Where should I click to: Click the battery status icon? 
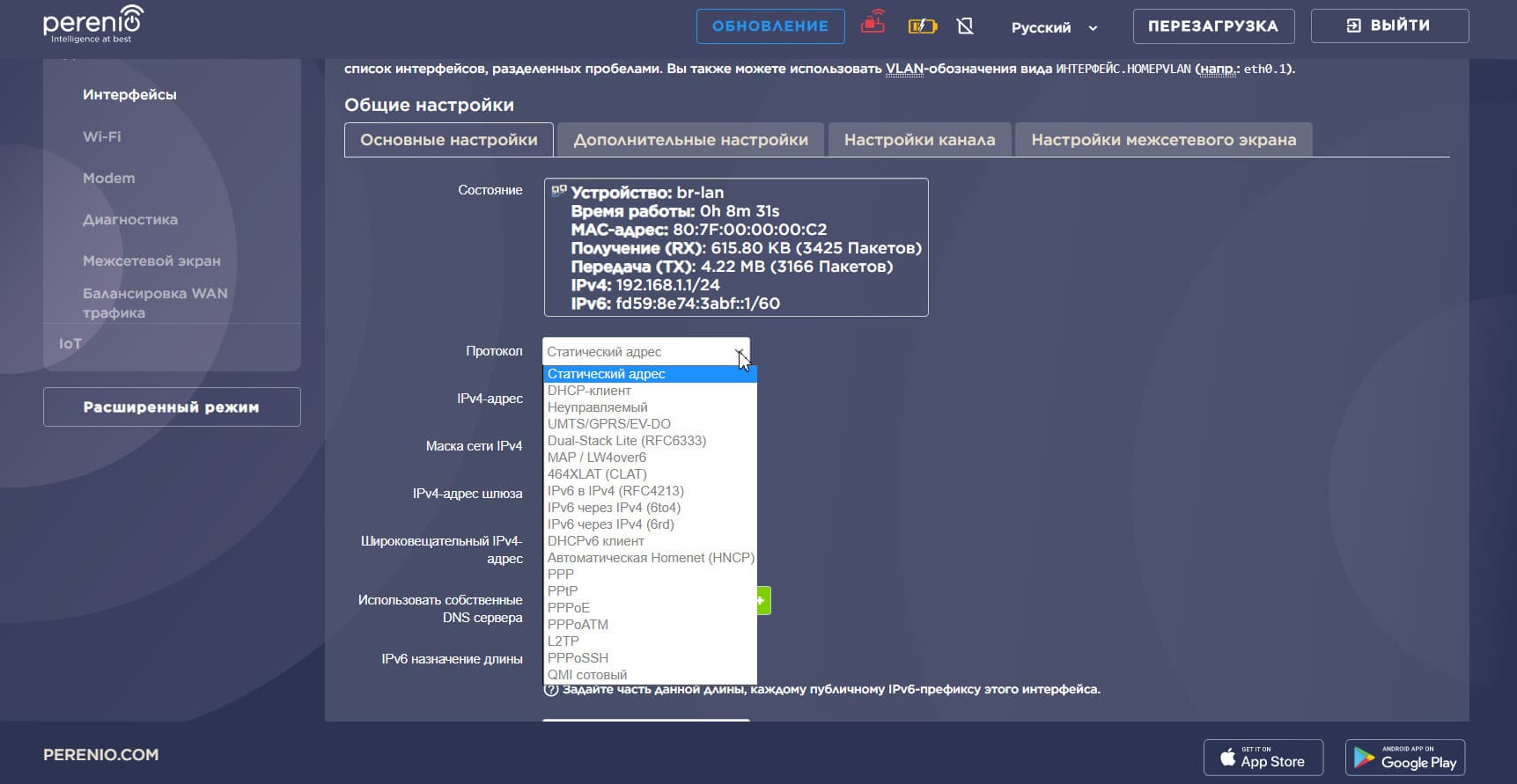coord(923,26)
